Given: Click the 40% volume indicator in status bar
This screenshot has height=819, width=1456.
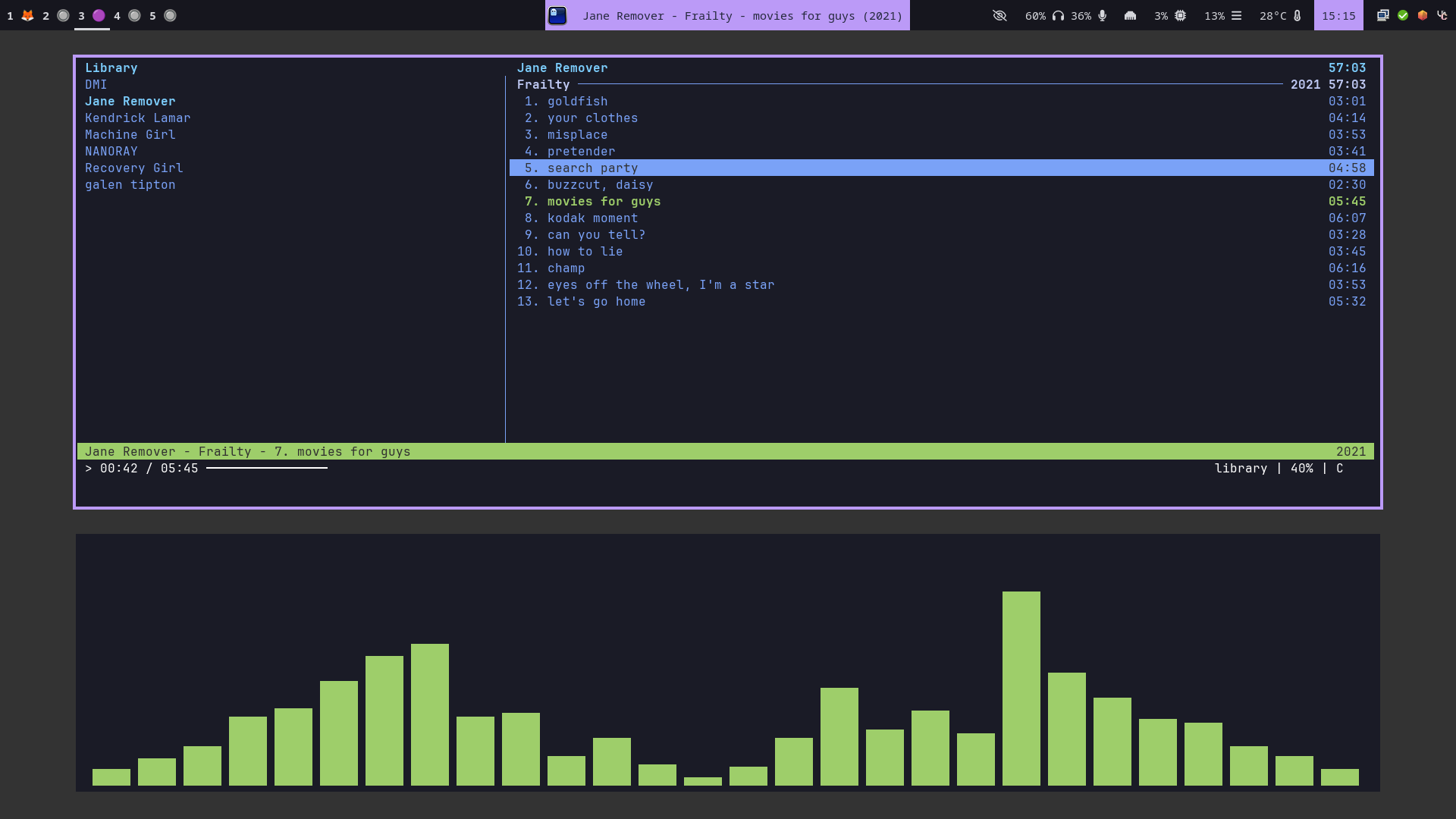Looking at the screenshot, I should point(1301,468).
